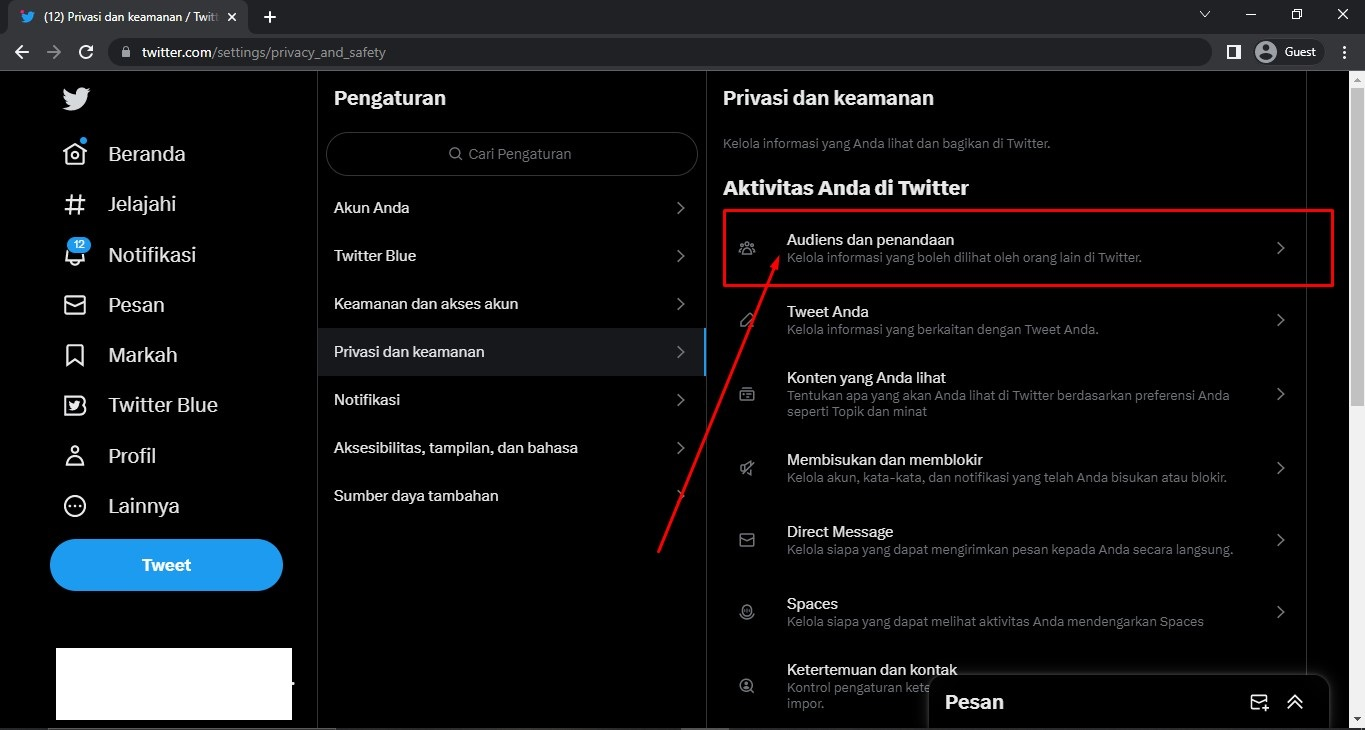Open the Chrome three-dot menu

tap(1345, 52)
